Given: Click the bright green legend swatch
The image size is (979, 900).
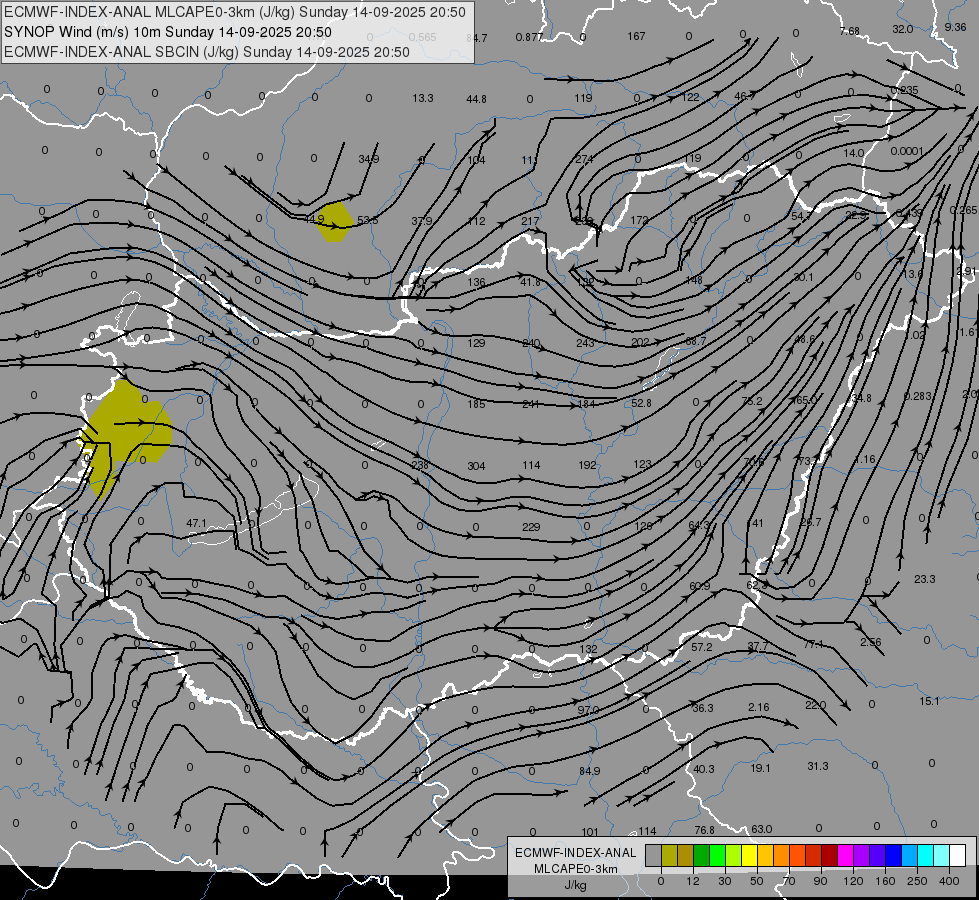Looking at the screenshot, I should click(x=718, y=855).
